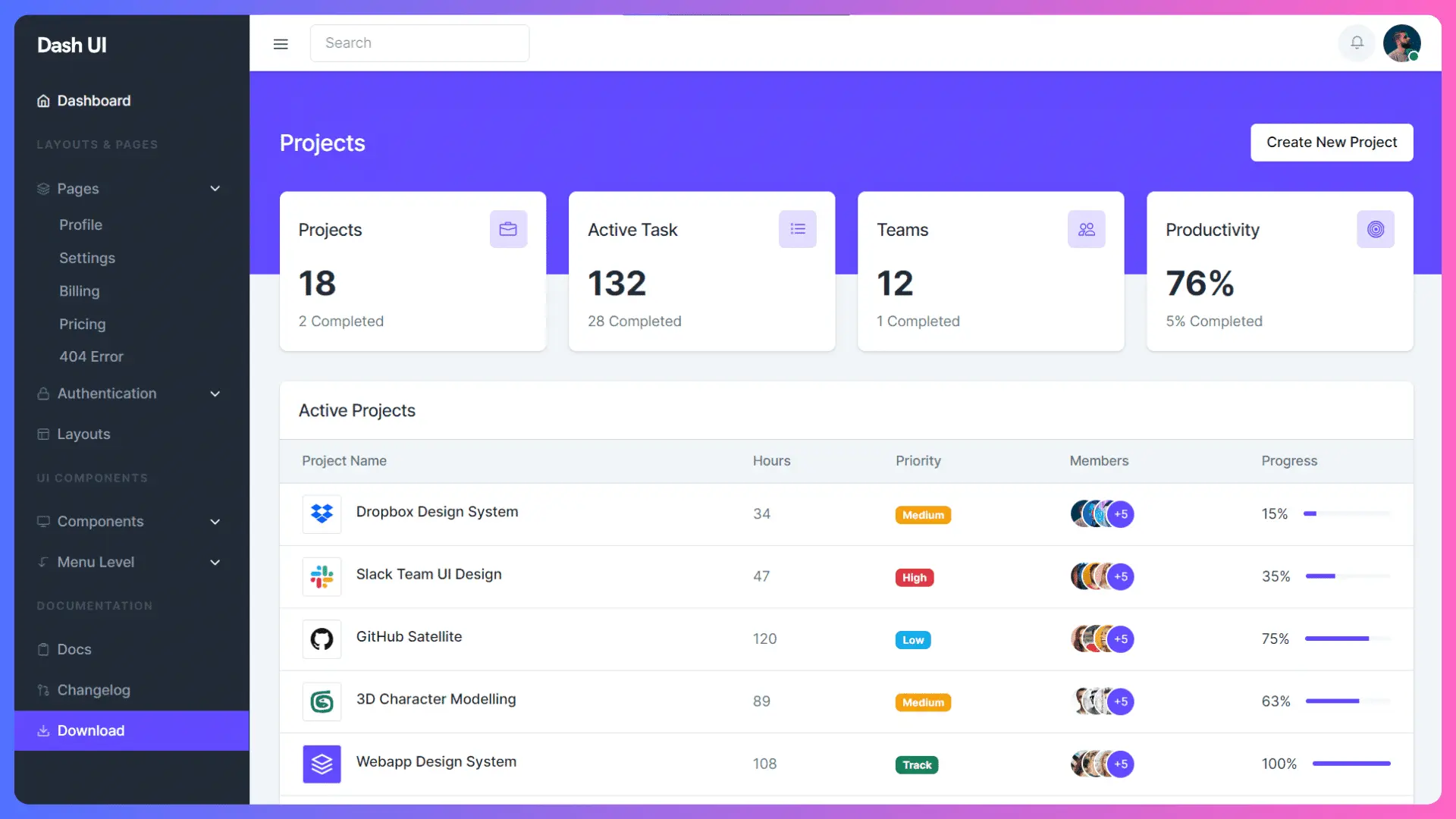The width and height of the screenshot is (1456, 819).
Task: Click the briefcase icon on Projects card
Action: click(508, 229)
